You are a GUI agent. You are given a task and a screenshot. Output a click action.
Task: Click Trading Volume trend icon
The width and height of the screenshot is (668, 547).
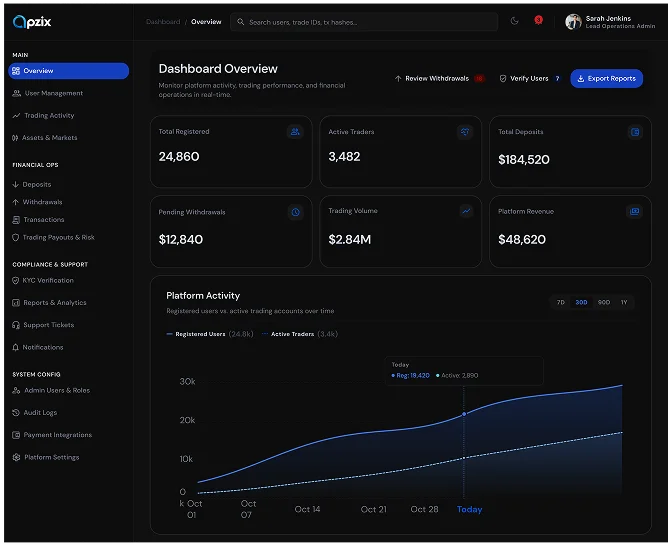tap(466, 211)
